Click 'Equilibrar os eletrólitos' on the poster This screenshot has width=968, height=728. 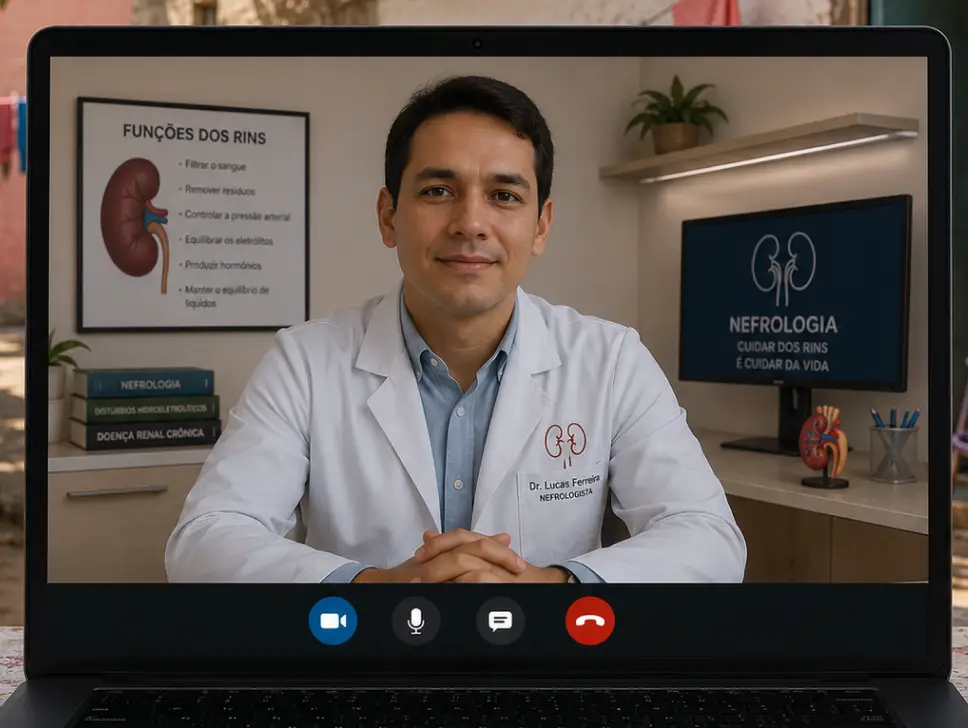click(x=229, y=240)
